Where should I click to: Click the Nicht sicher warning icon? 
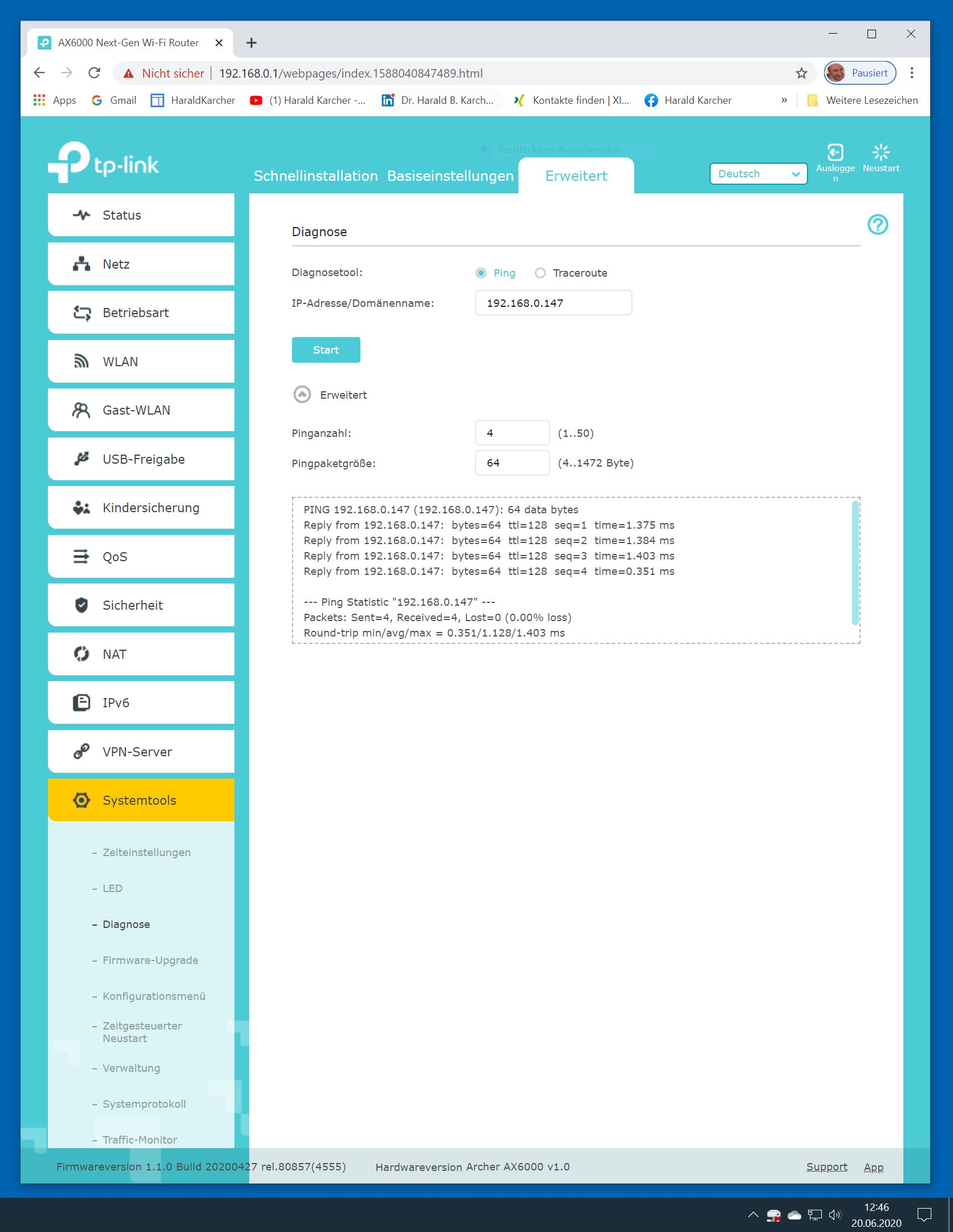[x=129, y=74]
